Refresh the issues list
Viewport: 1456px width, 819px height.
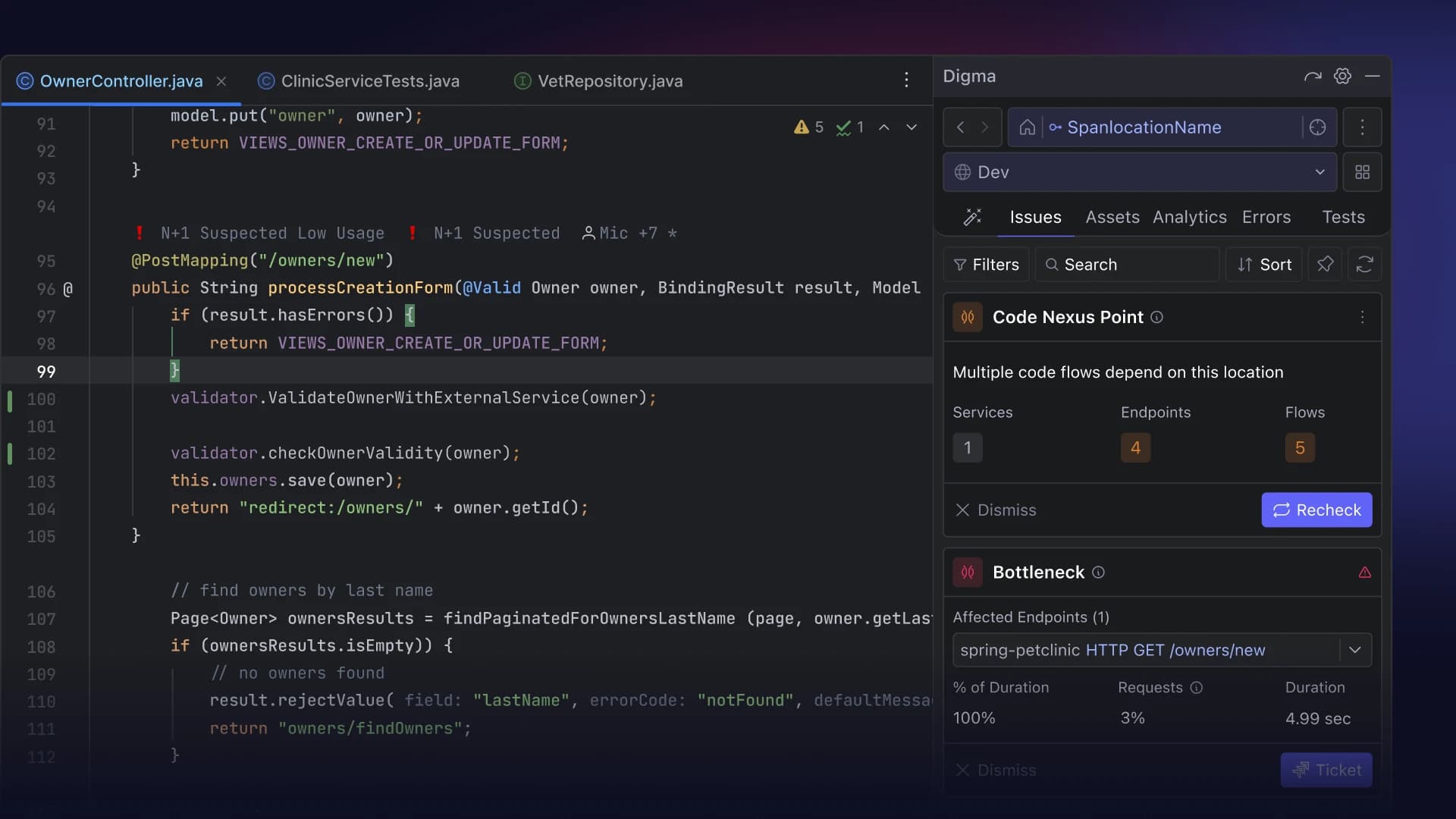pos(1365,265)
